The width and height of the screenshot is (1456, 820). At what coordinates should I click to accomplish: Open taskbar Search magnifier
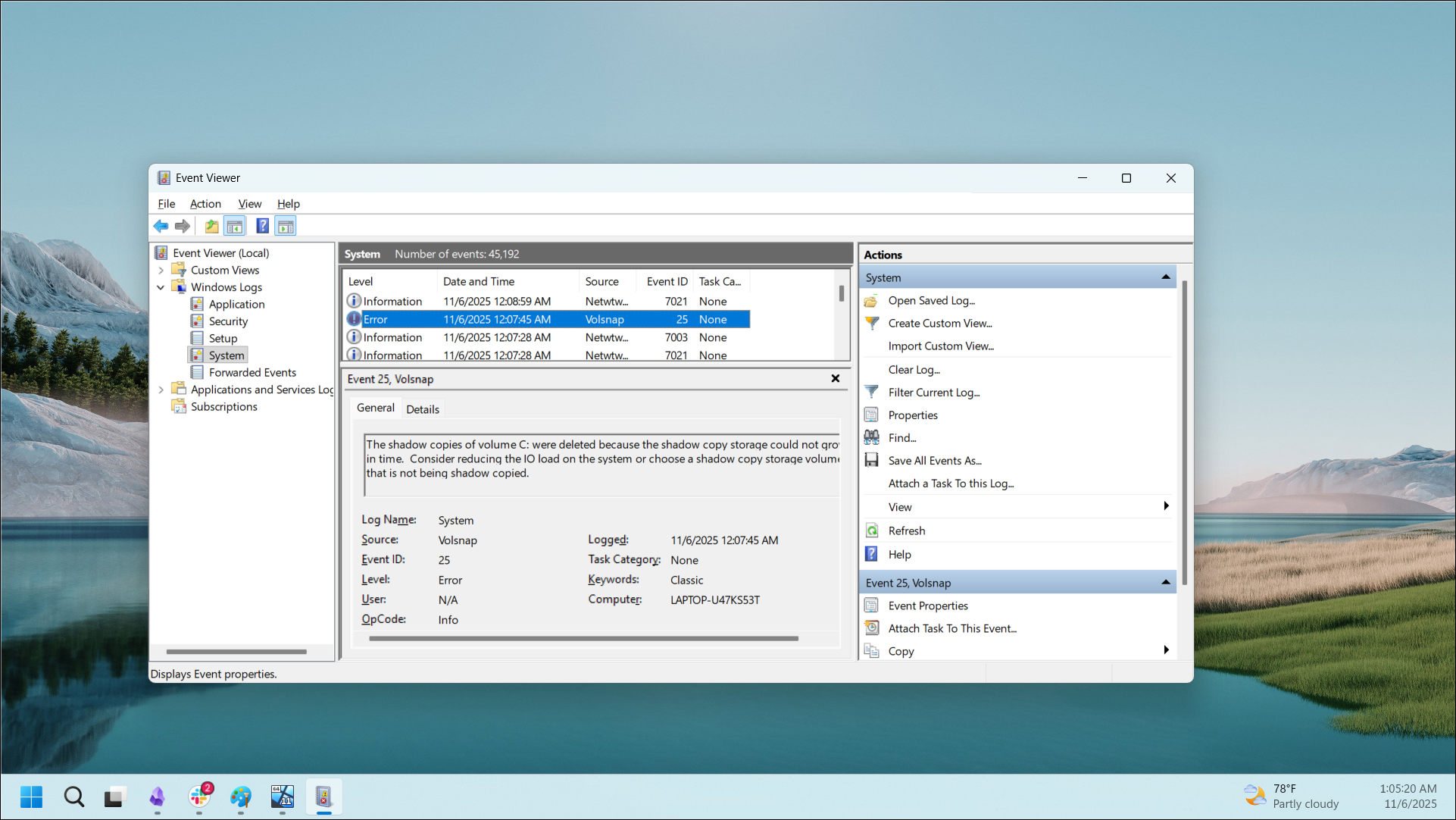73,797
